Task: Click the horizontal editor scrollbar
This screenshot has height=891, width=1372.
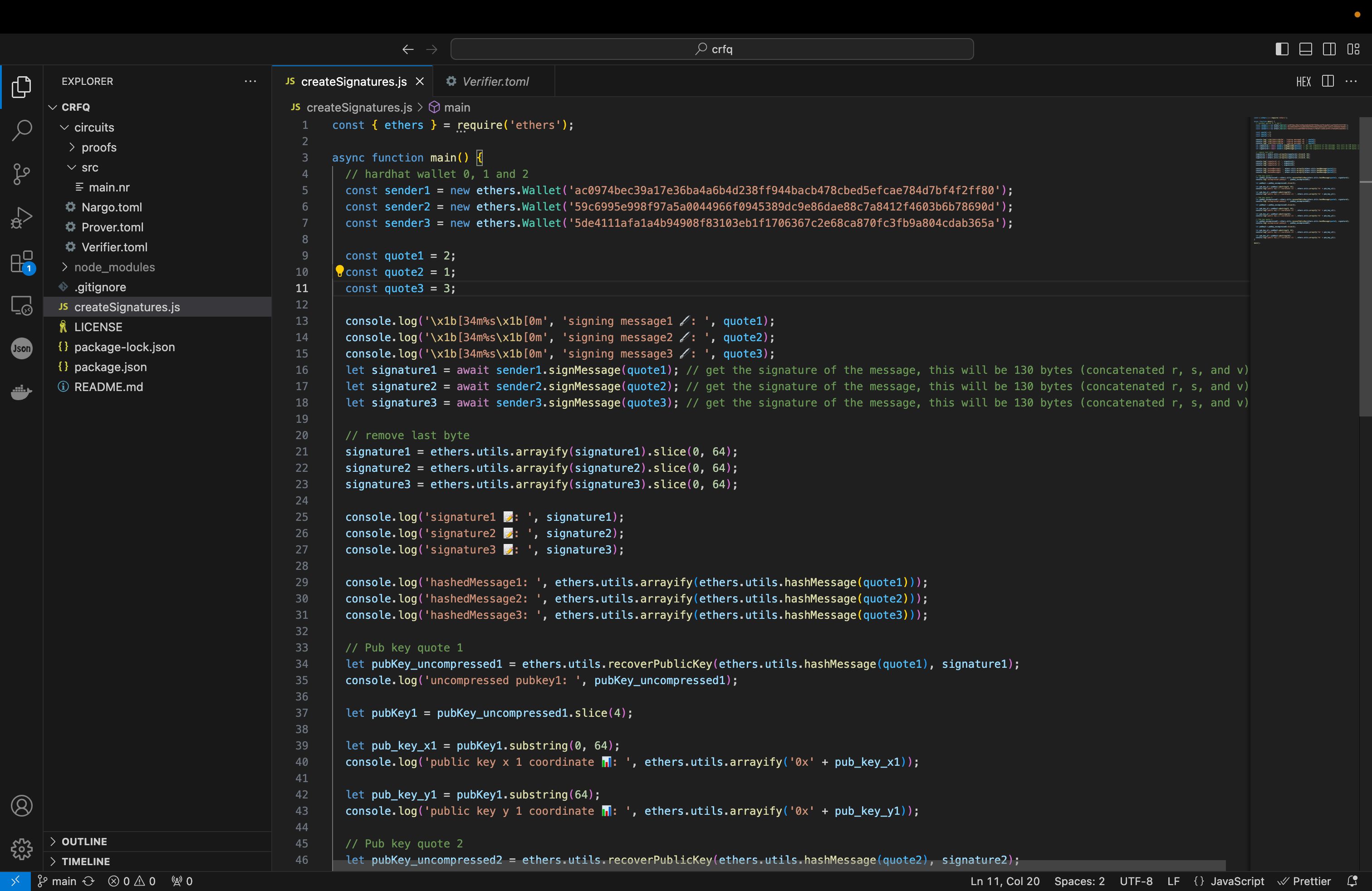Action: [x=779, y=866]
